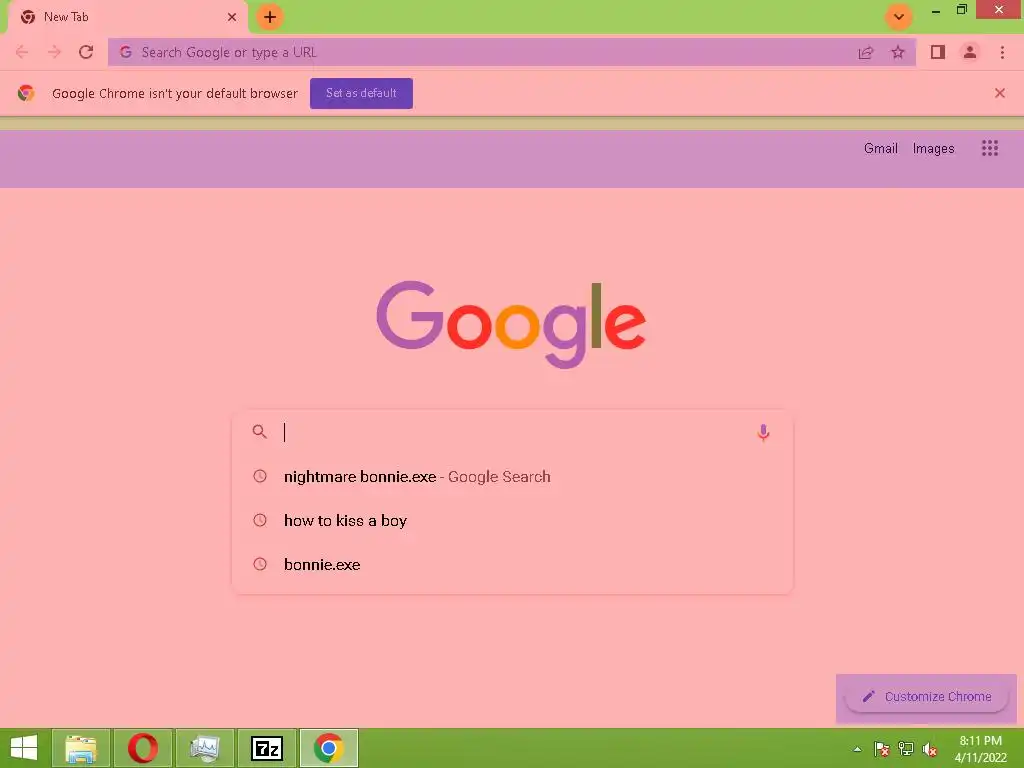The image size is (1024, 768).
Task: Open File Explorer from taskbar
Action: 81,748
